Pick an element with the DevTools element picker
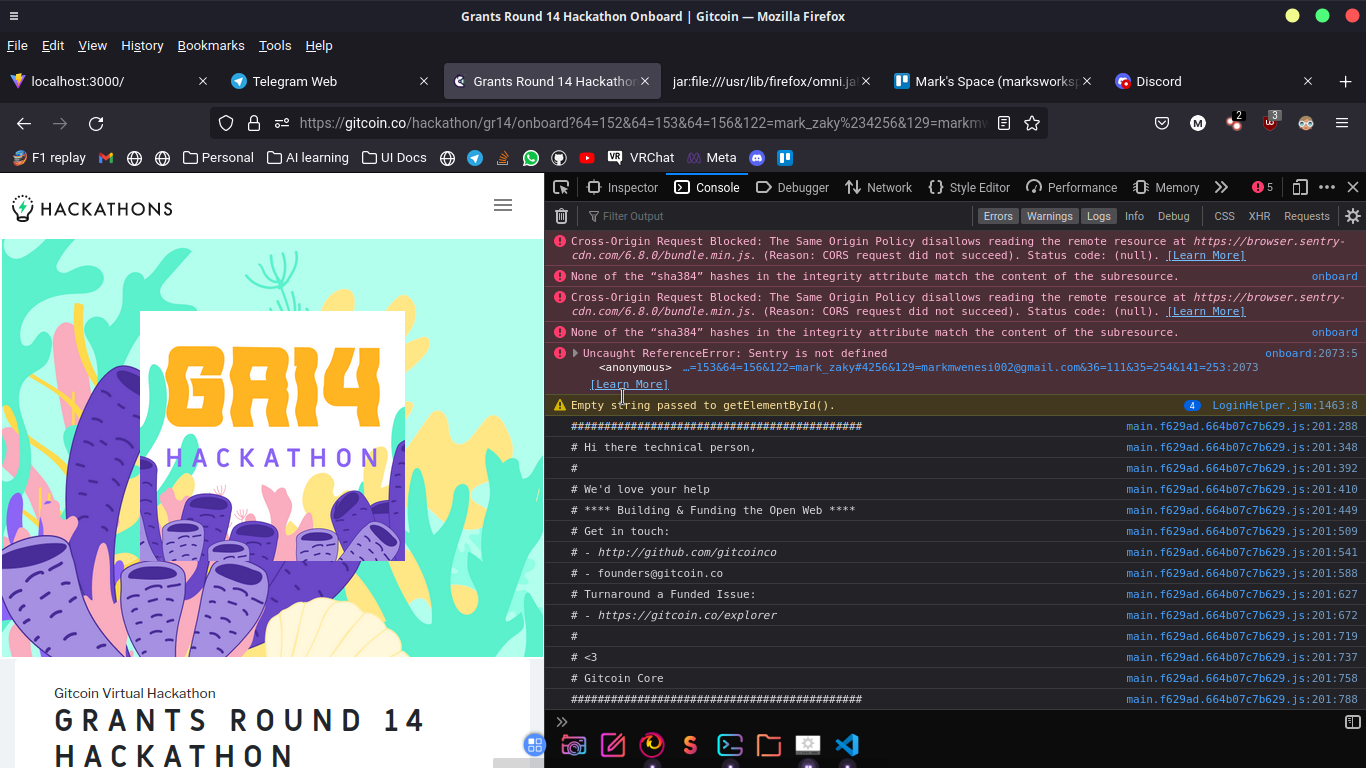Screen dimensions: 1366x768 [x=561, y=187]
